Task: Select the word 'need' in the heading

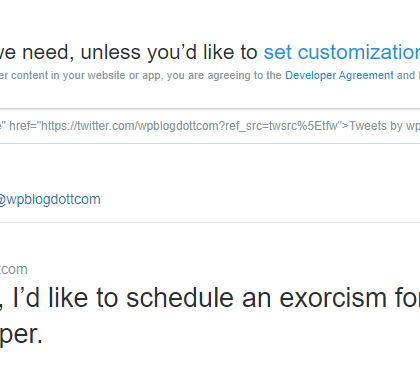Action: pyautogui.click(x=46, y=53)
